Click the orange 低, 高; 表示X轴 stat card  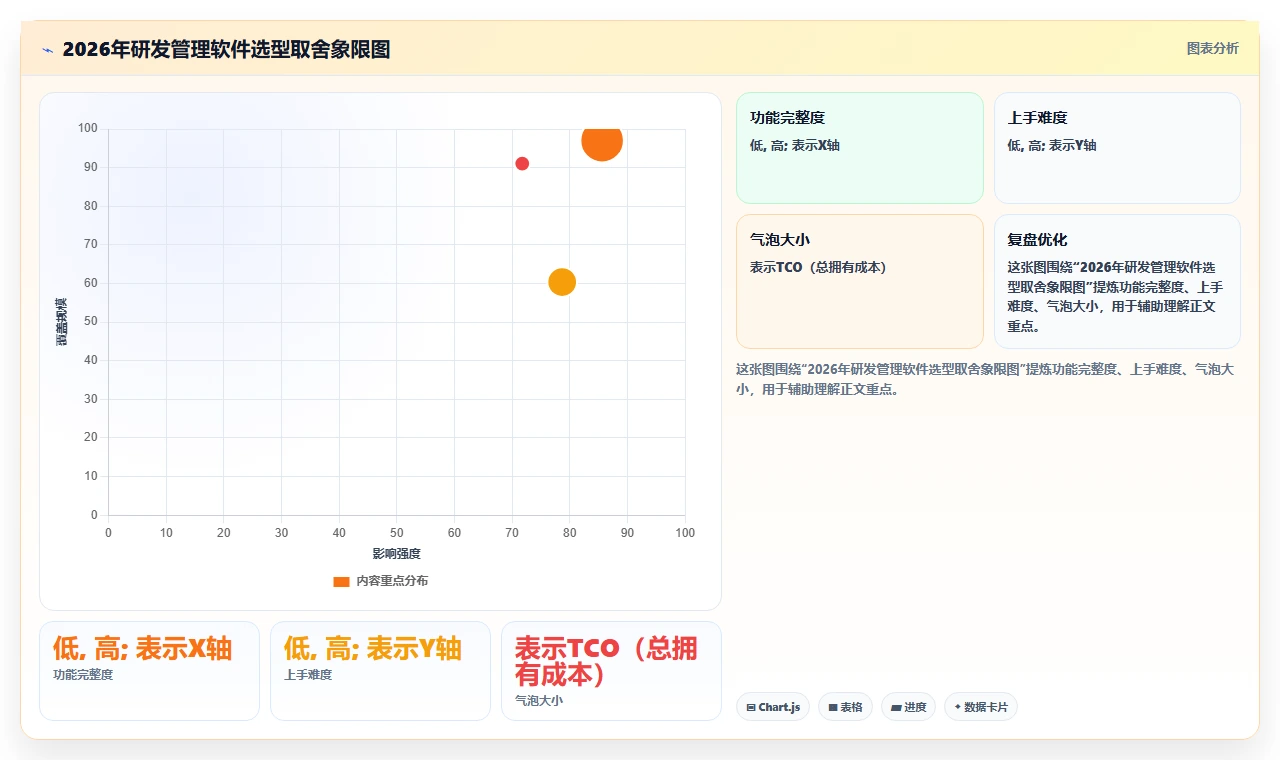pos(149,671)
